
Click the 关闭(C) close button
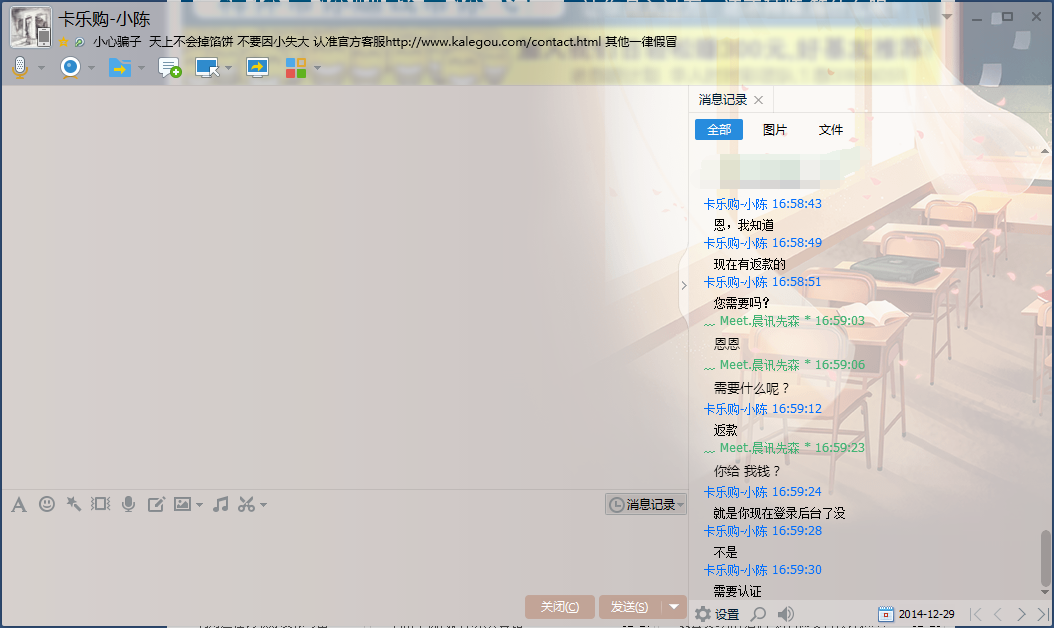tap(559, 607)
